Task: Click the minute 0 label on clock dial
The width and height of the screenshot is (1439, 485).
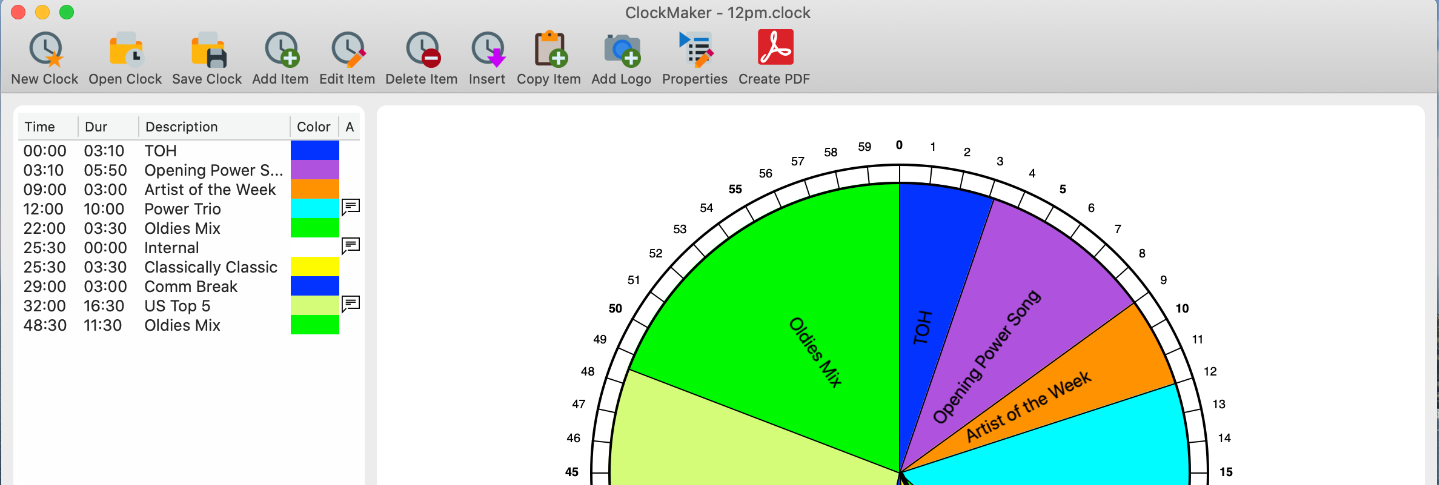Action: (899, 145)
